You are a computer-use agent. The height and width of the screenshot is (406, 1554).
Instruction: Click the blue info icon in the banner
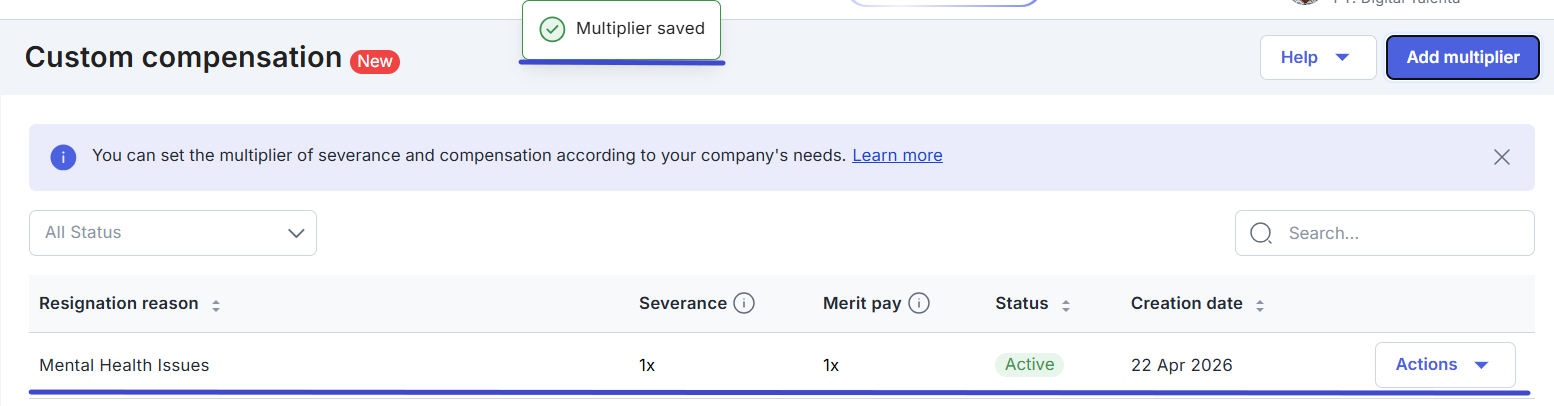[64, 157]
